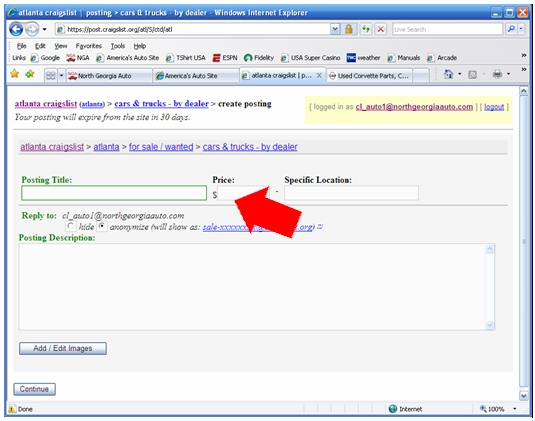Screen dimensions: 535x421
Task: Open the tab list dropdown arrow
Action: [x=61, y=75]
